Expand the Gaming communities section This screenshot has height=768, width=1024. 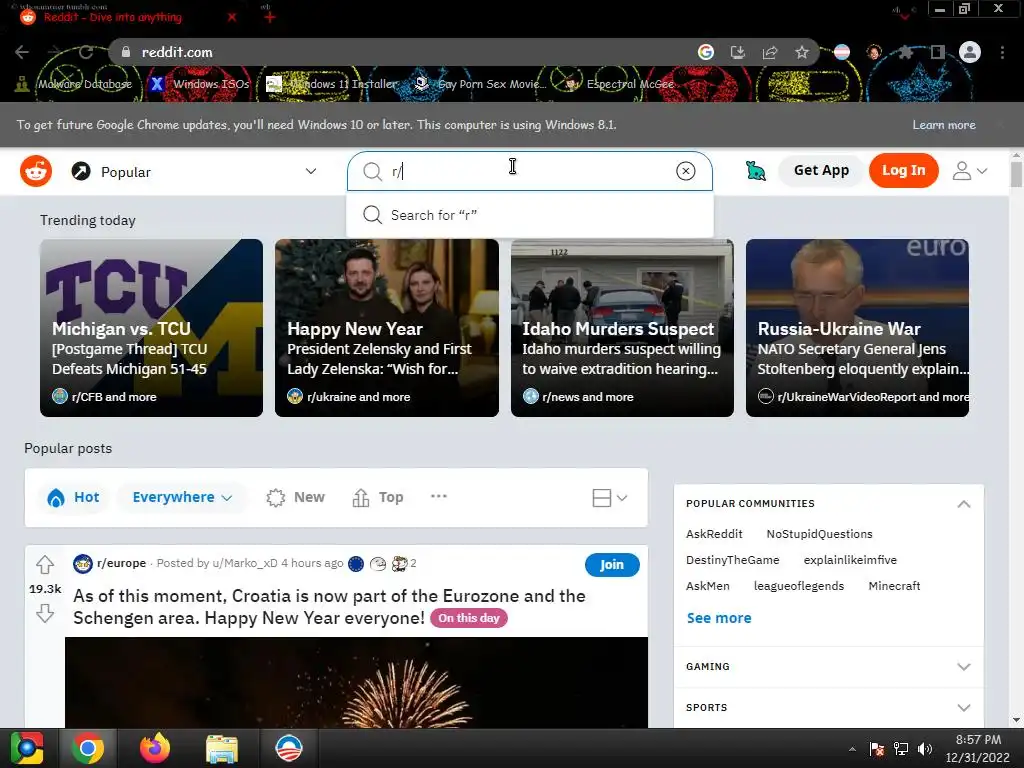coord(963,667)
